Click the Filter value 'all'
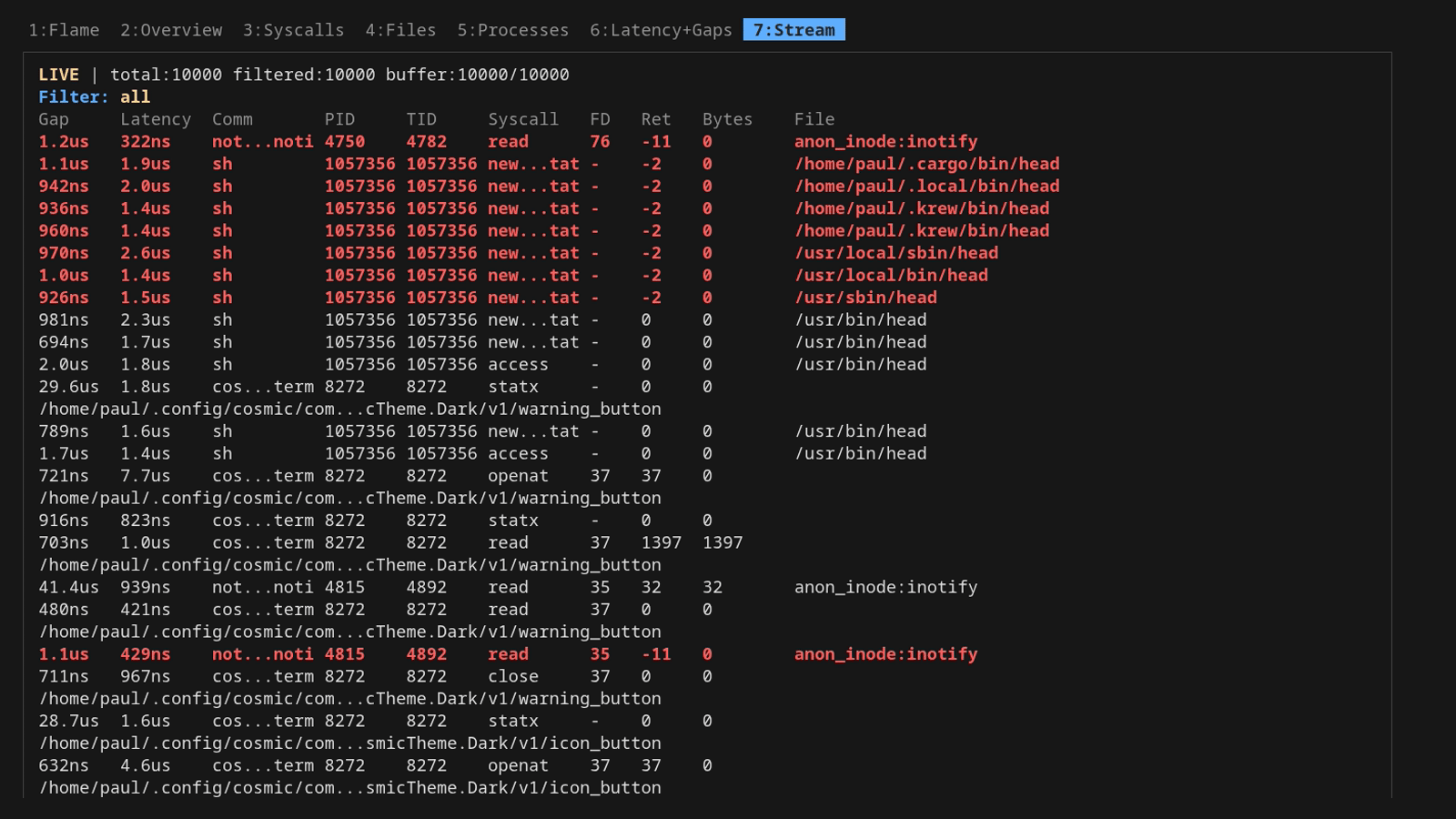This screenshot has height=819, width=1456. coord(136,96)
